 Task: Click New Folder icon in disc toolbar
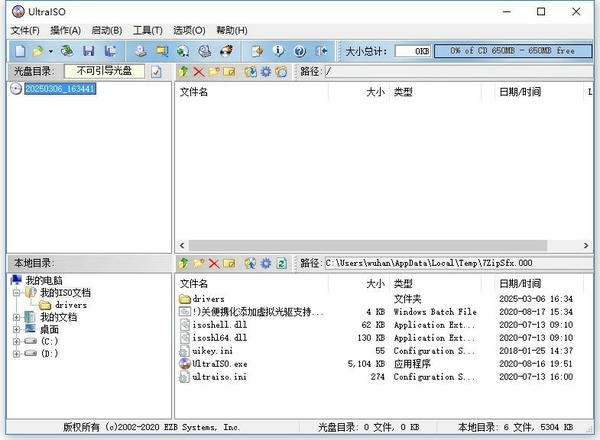pos(214,72)
